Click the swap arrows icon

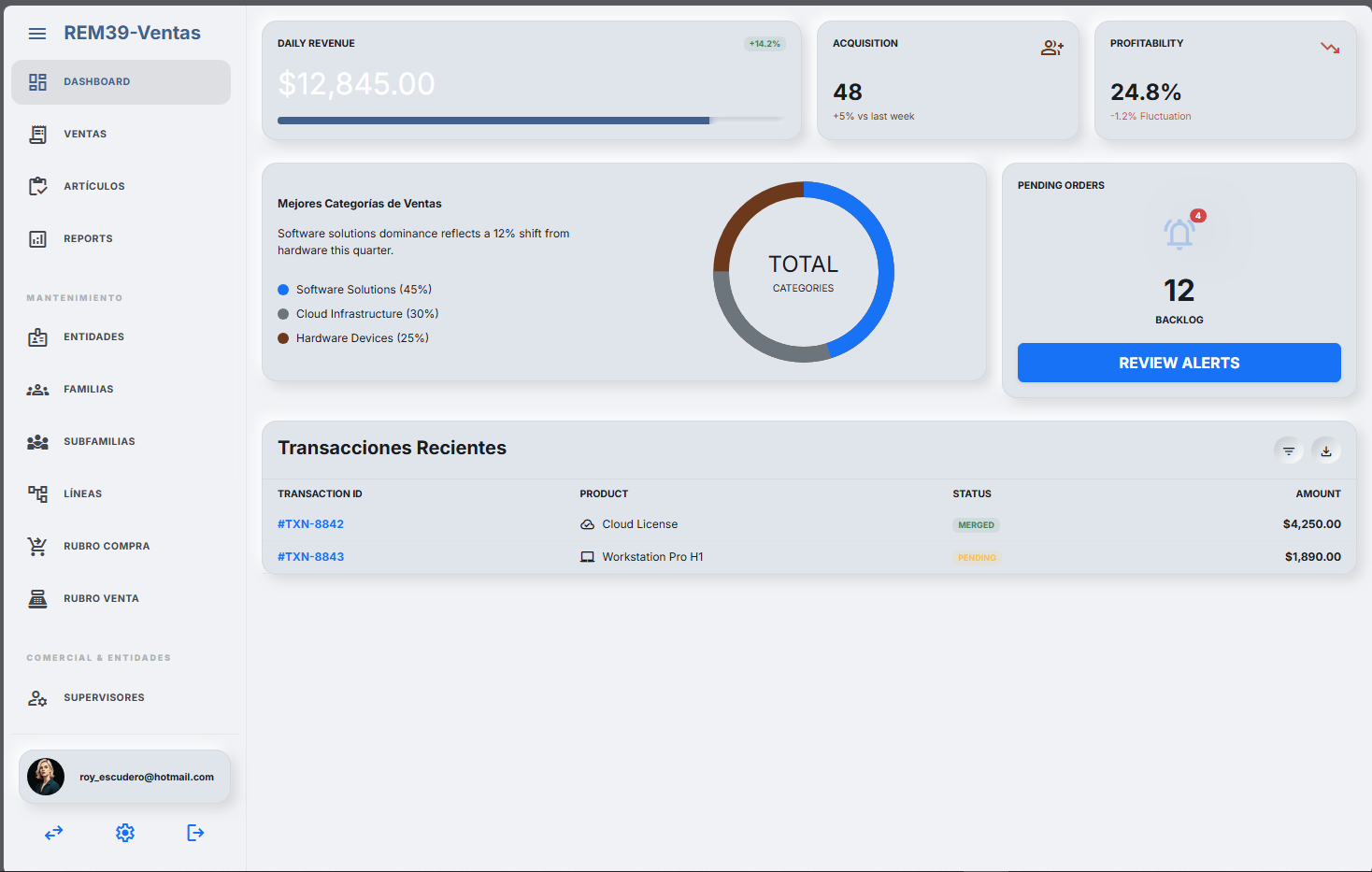tap(54, 833)
